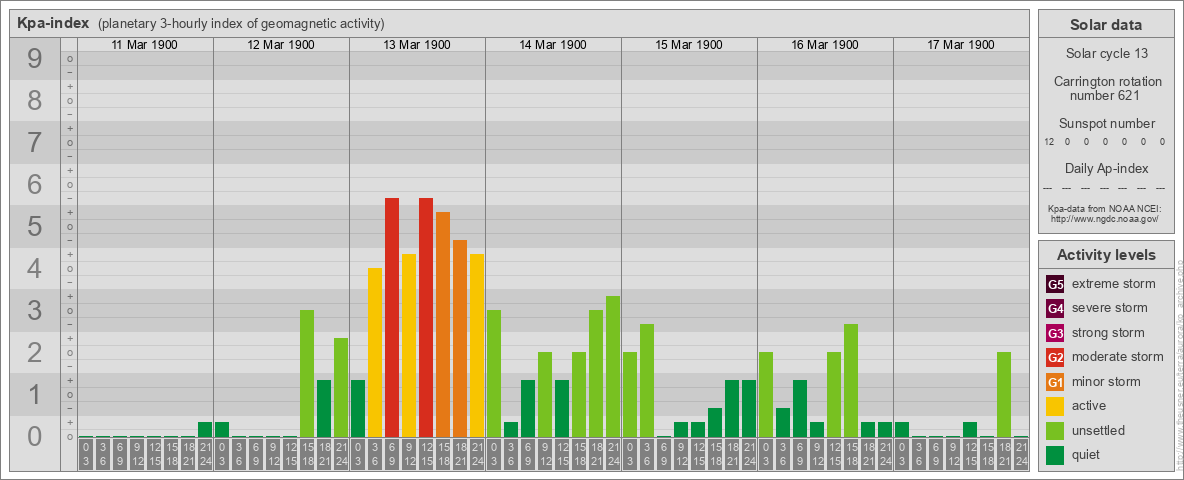This screenshot has height=480, width=1184.
Task: Click the 0-3 time slot under 11 Mar
Action: [86, 455]
